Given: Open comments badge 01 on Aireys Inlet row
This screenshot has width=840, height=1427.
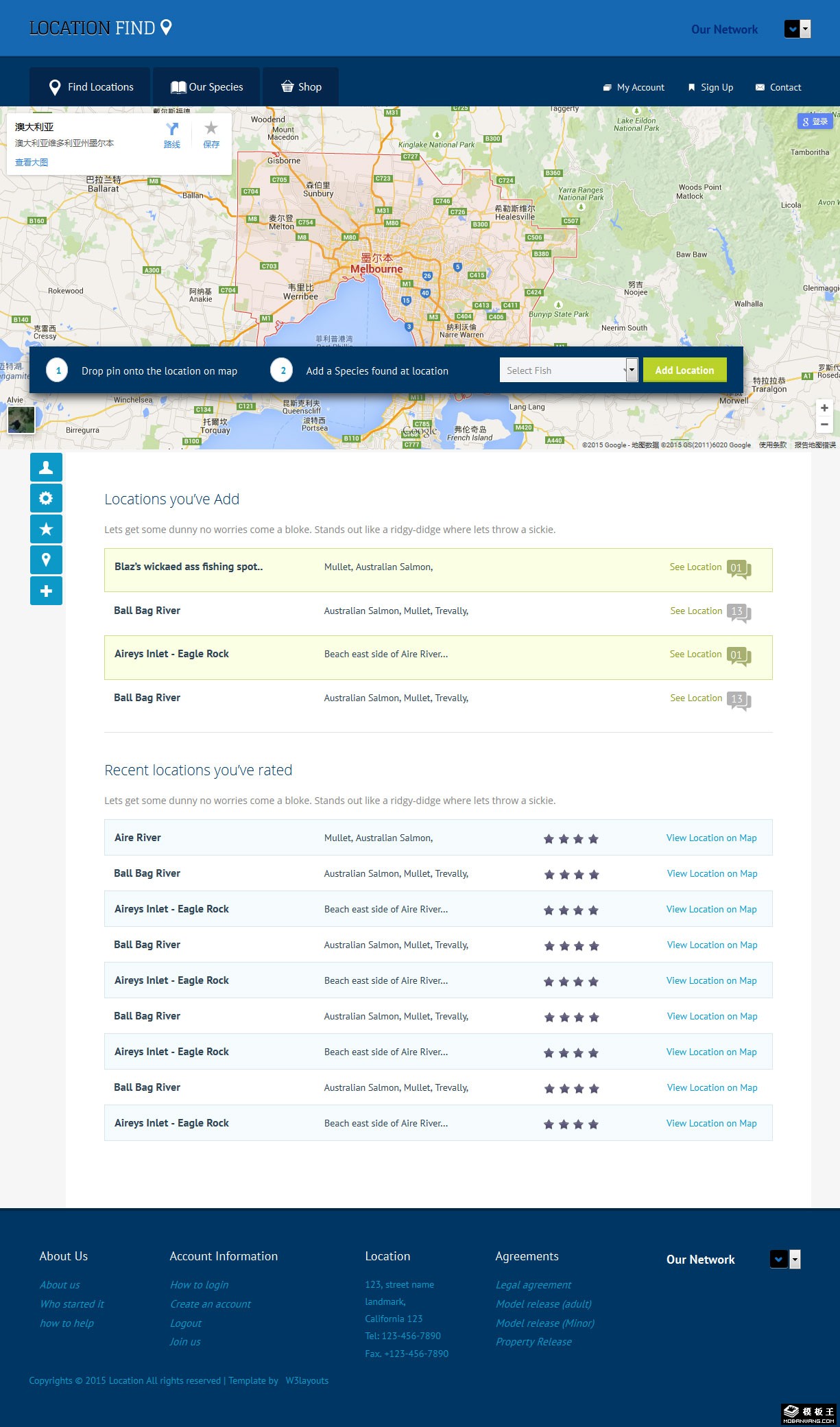Looking at the screenshot, I should 739,657.
